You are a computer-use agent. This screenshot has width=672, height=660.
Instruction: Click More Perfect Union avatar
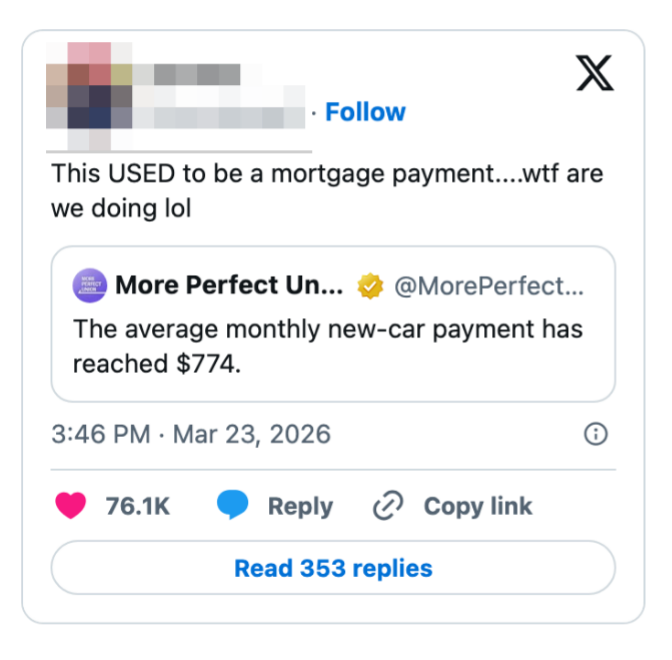(89, 286)
